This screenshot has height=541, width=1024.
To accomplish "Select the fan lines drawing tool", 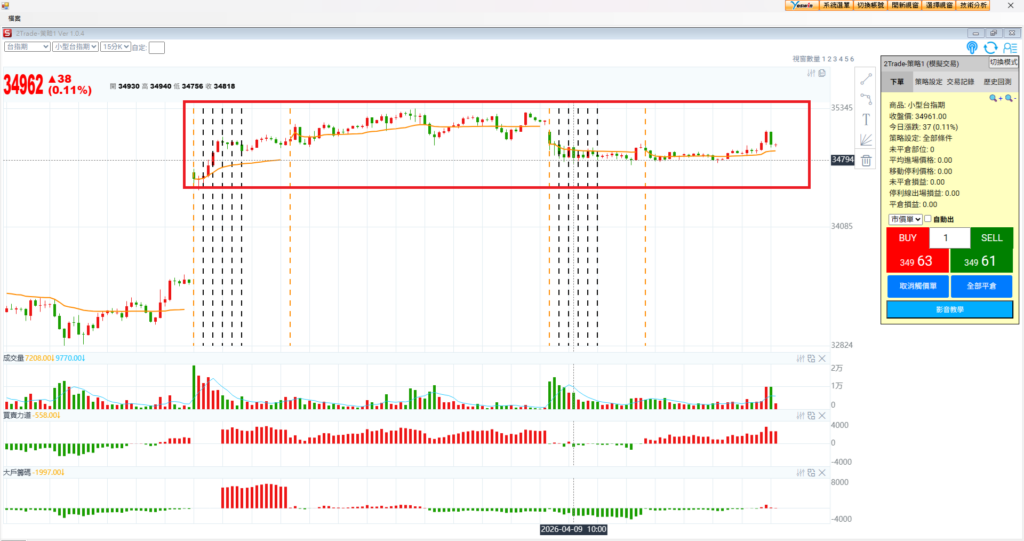I will point(866,139).
